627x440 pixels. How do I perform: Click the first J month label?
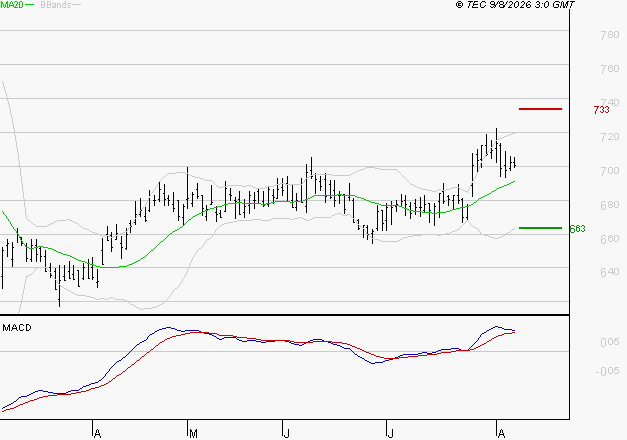coord(286,434)
